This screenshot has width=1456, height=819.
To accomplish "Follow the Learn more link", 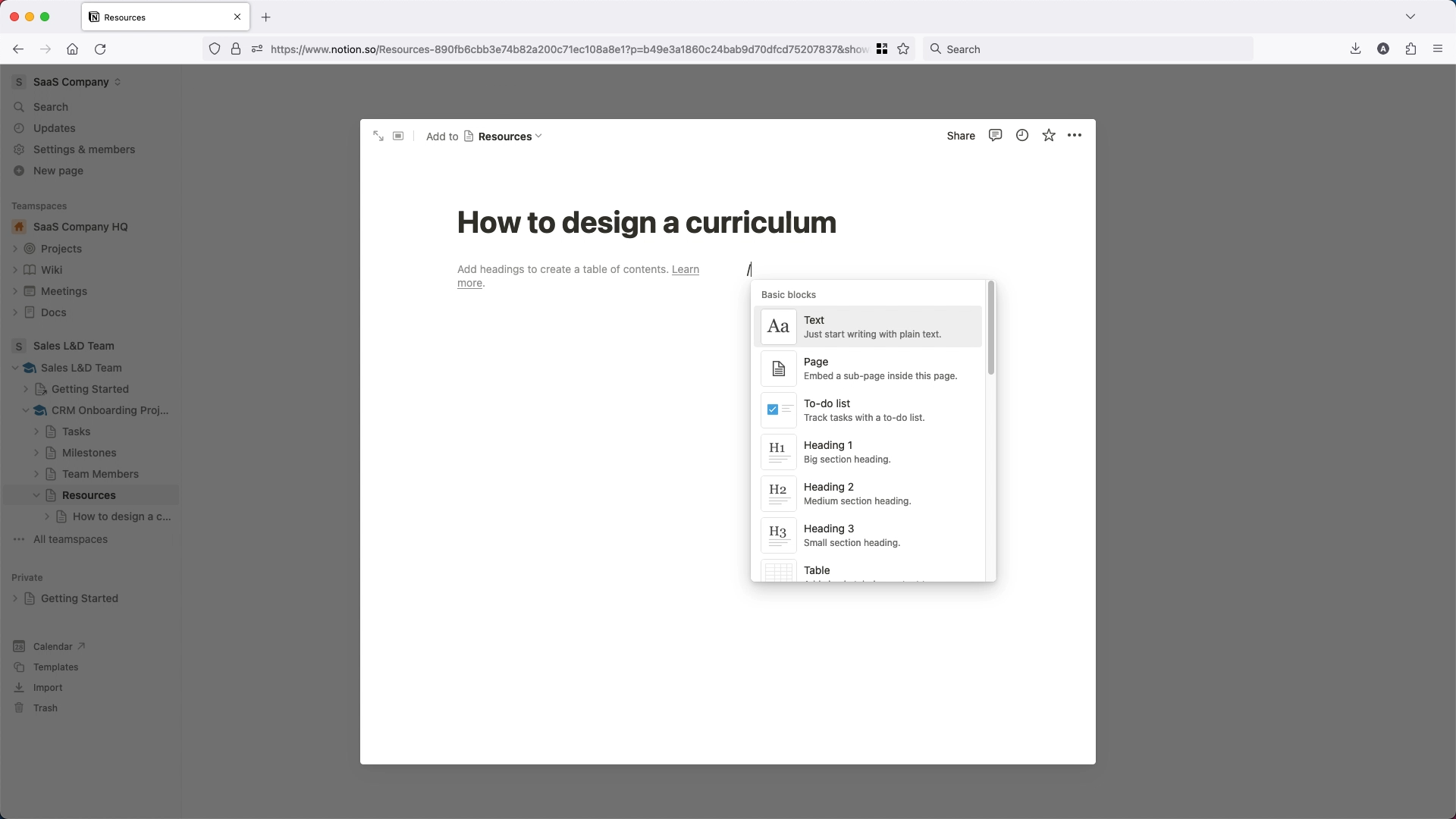I will click(x=685, y=270).
